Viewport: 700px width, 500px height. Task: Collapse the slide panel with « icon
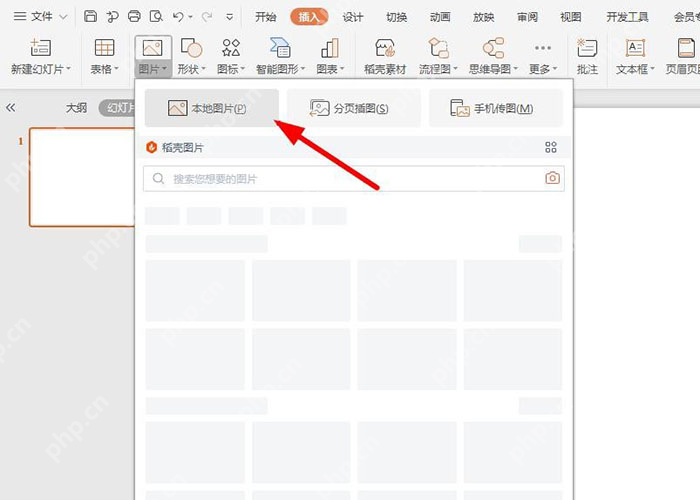11,108
